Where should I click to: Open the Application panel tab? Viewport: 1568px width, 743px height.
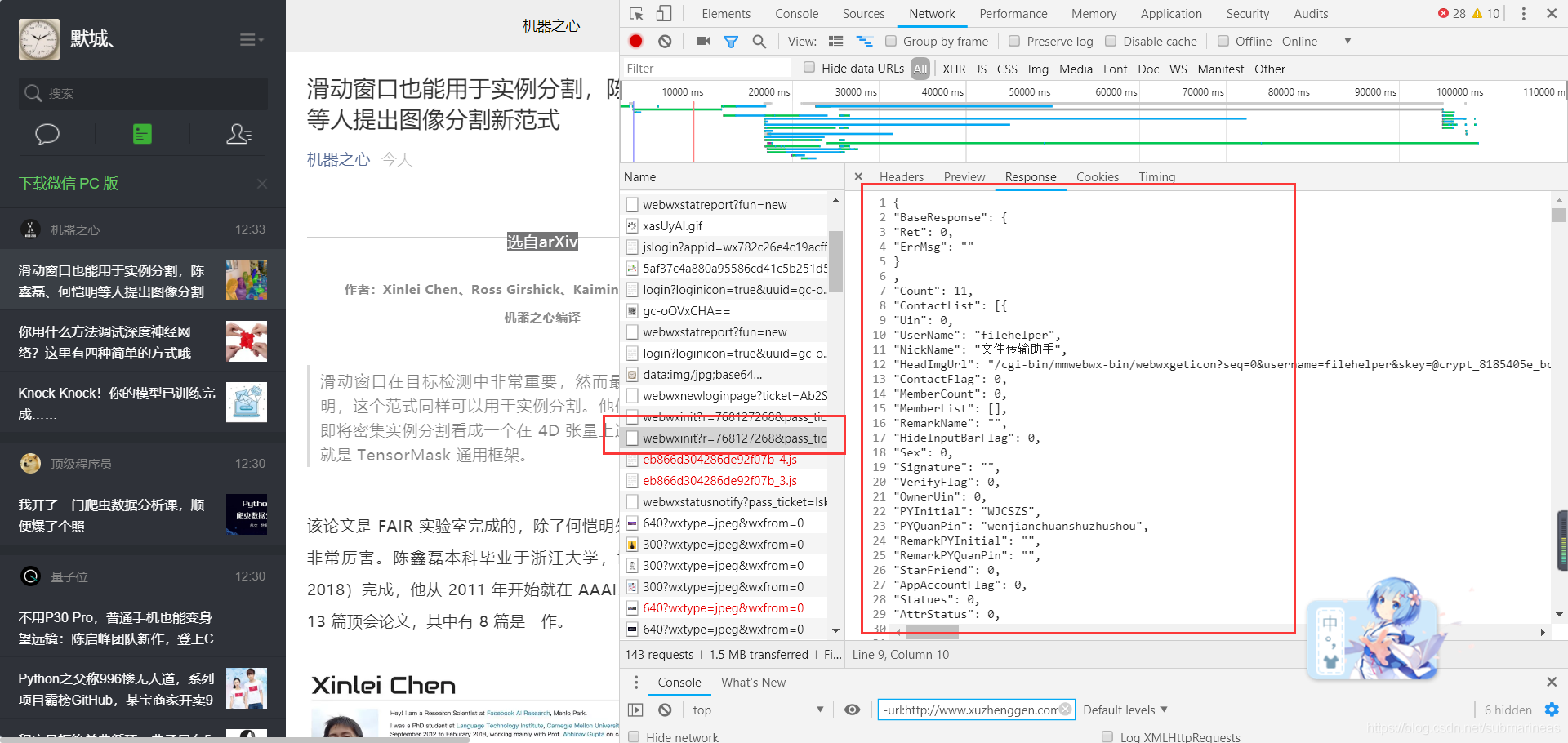pos(1171,14)
